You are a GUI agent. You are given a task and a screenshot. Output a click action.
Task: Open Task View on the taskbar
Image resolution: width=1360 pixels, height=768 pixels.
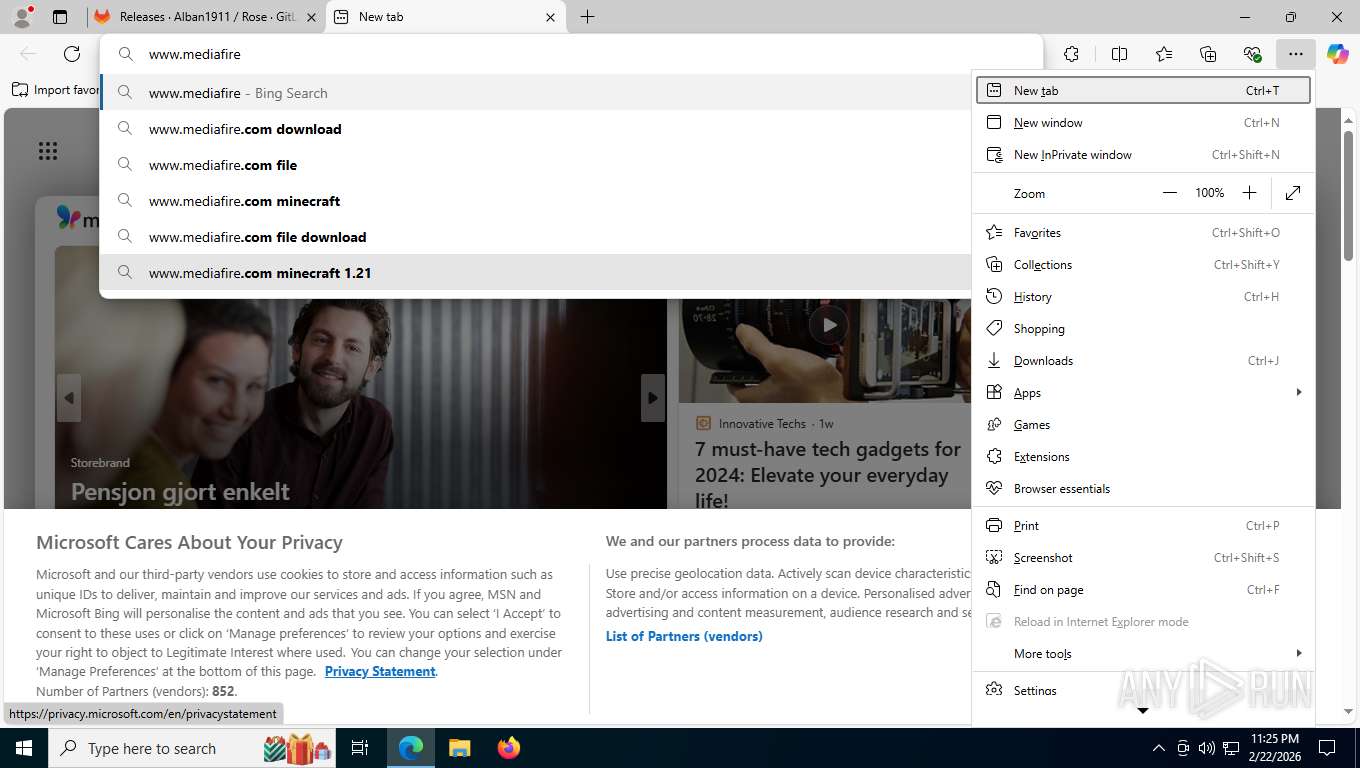(x=360, y=748)
